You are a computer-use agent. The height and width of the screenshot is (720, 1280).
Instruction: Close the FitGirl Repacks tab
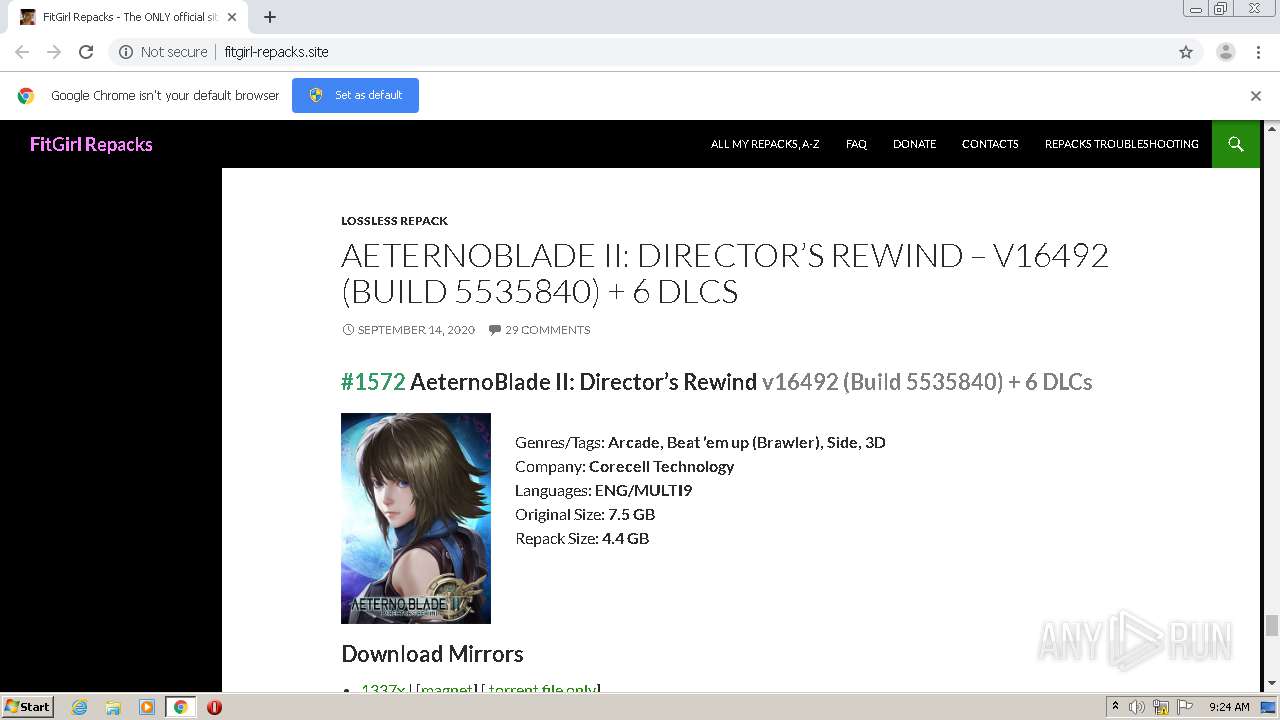coord(232,17)
